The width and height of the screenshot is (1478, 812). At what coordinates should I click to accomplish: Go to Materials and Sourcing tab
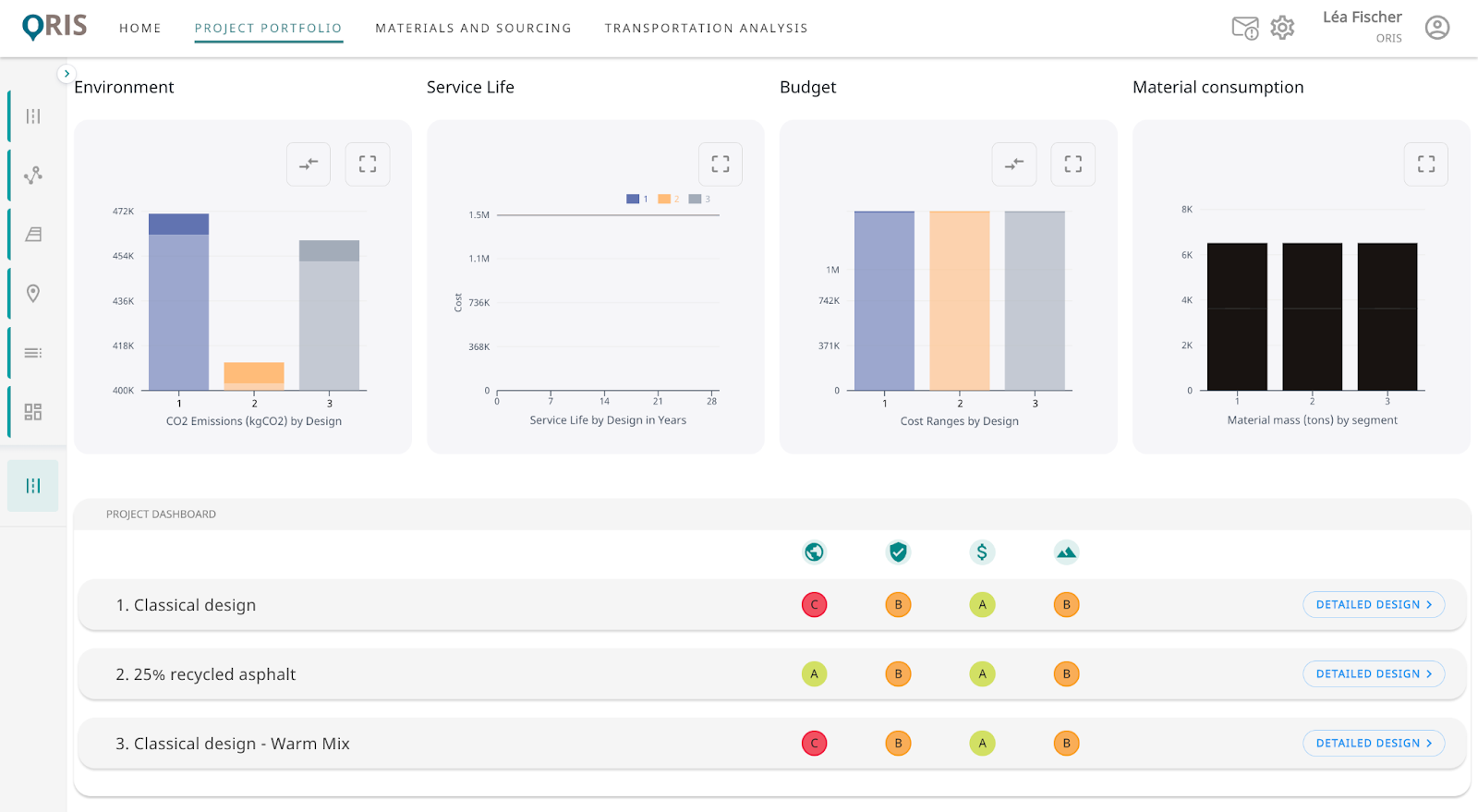coord(473,29)
